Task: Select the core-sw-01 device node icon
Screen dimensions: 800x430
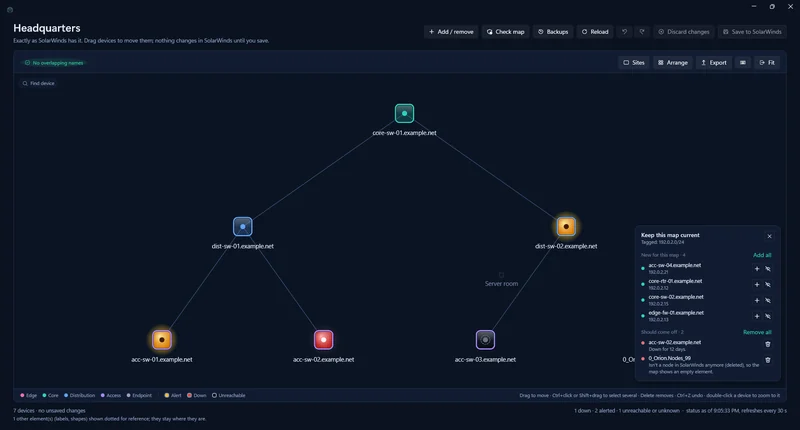Action: (x=404, y=113)
